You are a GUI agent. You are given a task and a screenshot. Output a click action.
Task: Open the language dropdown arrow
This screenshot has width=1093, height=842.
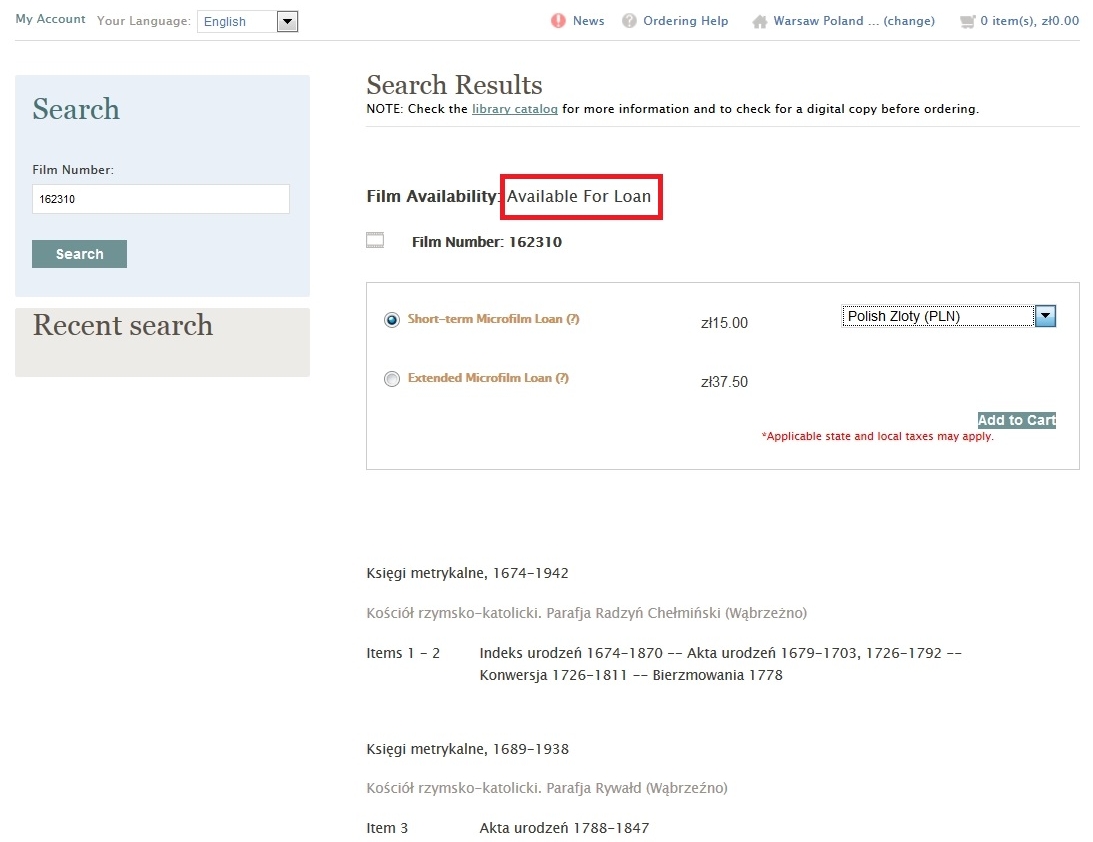coord(287,22)
